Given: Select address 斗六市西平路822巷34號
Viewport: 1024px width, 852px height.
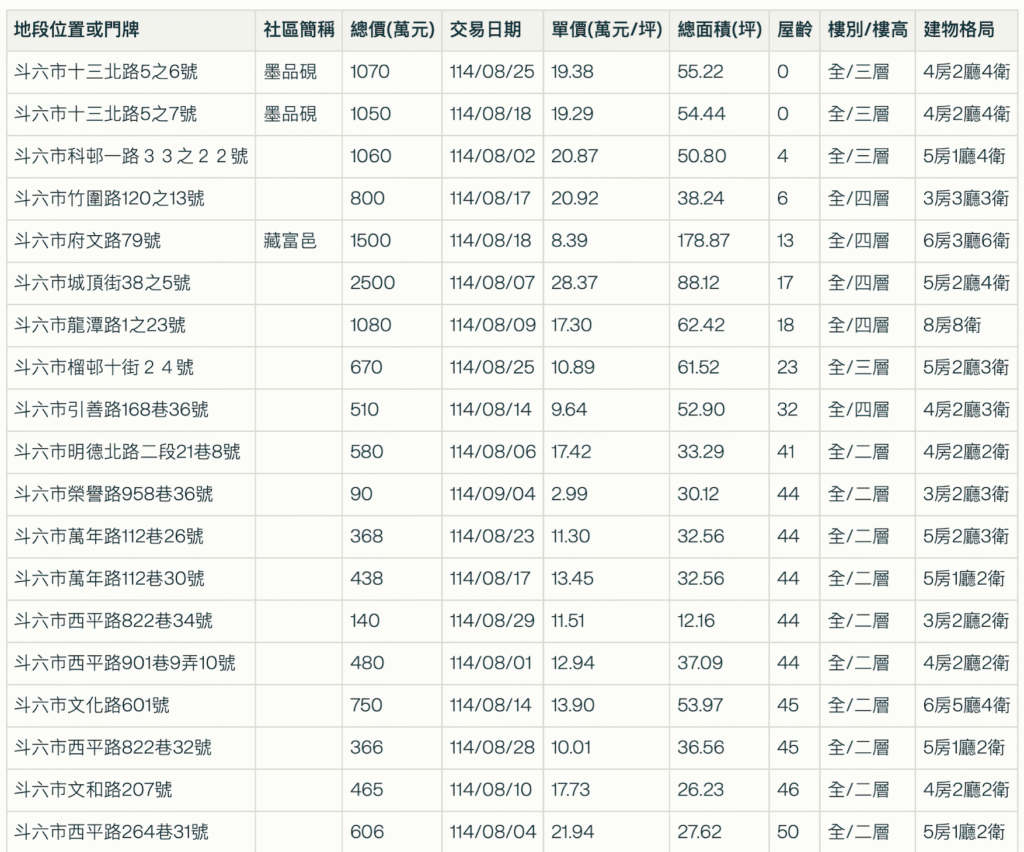Looking at the screenshot, I should tap(114, 621).
